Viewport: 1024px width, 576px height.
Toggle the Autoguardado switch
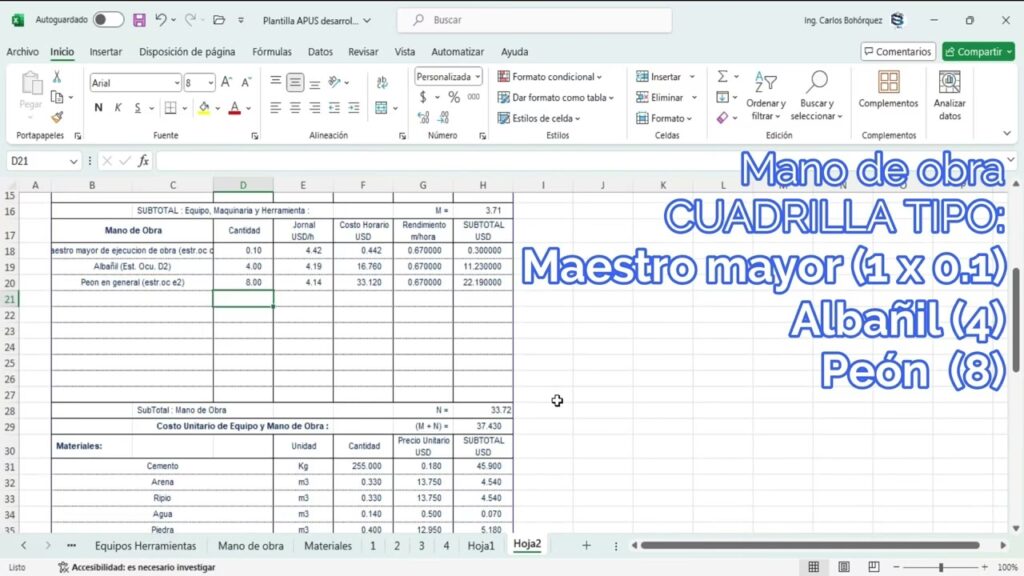pos(108,20)
